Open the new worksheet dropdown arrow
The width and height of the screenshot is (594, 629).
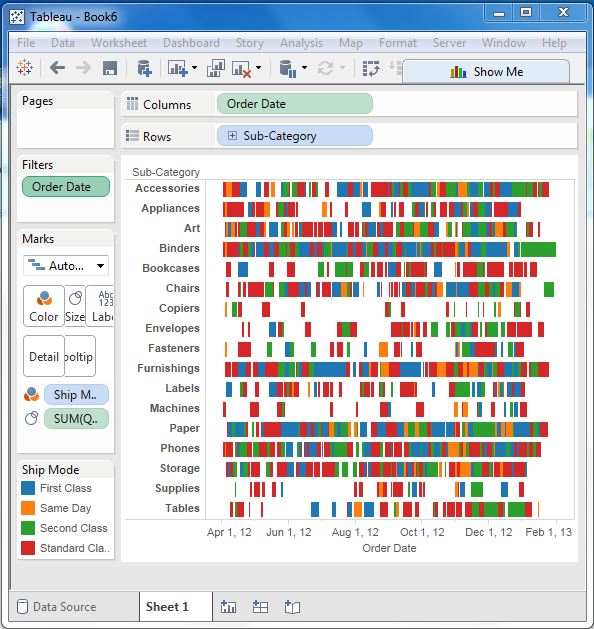pyautogui.click(x=195, y=67)
